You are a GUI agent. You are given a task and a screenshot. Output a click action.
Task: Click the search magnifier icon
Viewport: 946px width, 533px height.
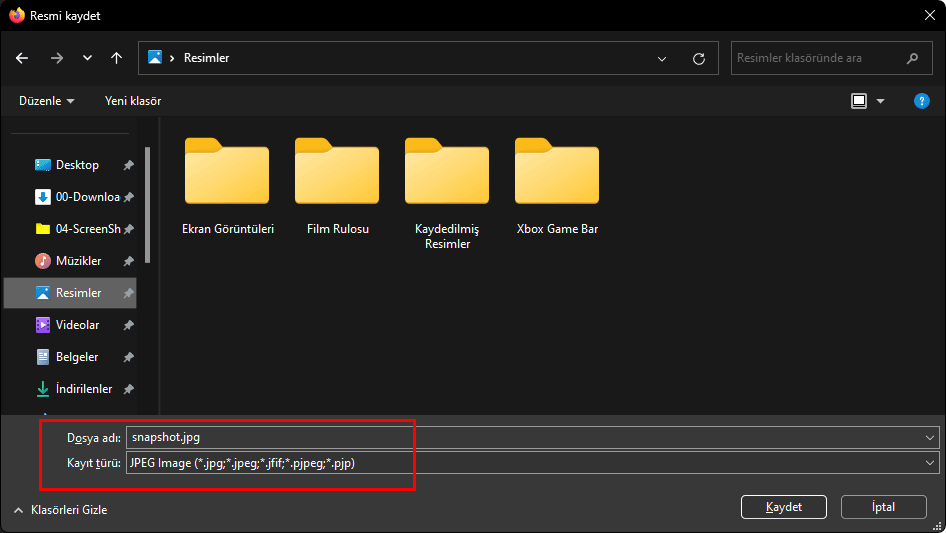(x=912, y=58)
